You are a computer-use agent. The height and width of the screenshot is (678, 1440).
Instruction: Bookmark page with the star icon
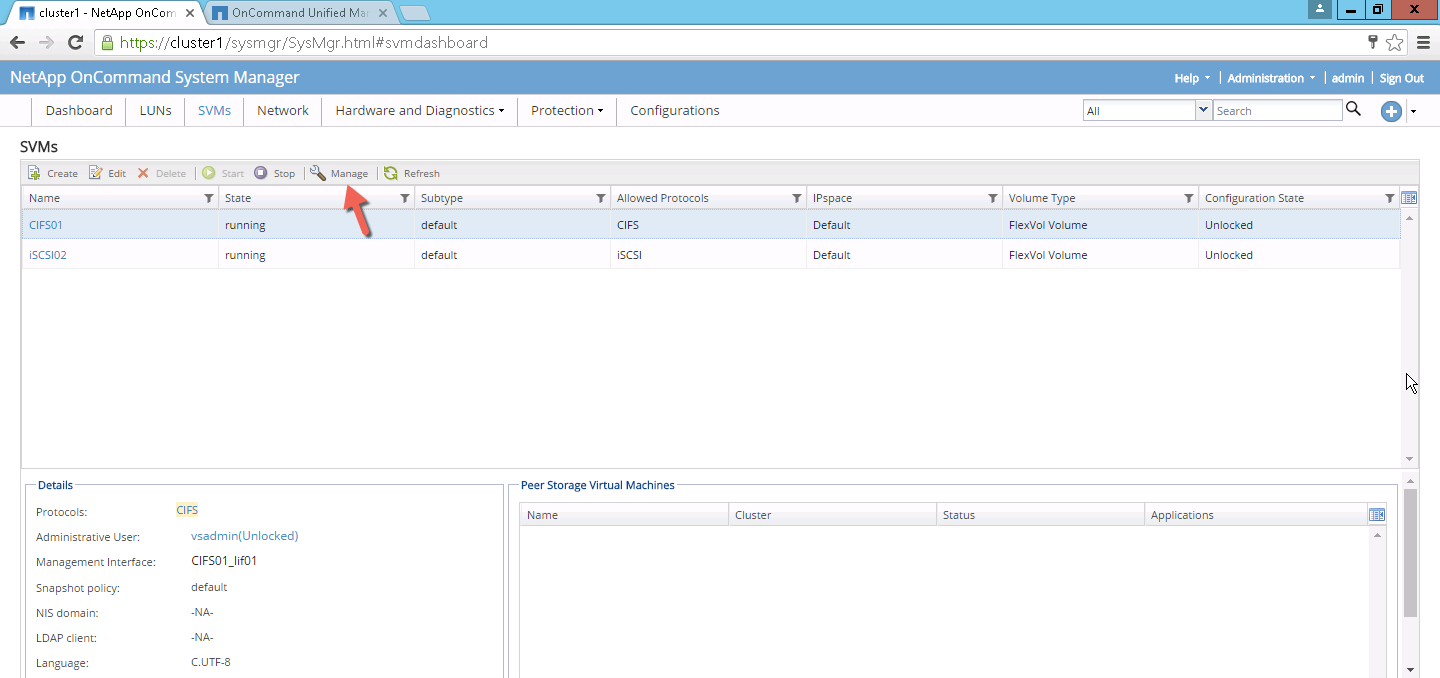(x=1395, y=43)
